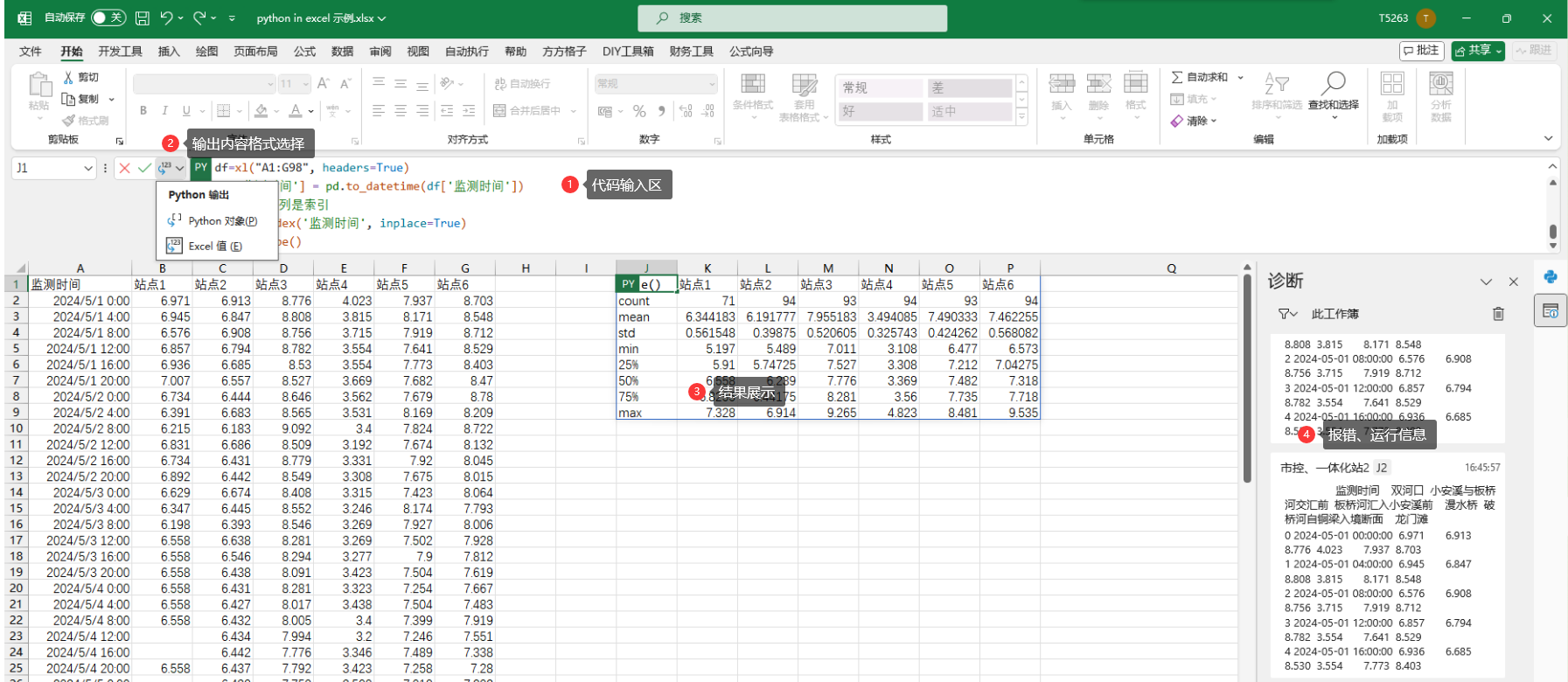Viewport: 1568px width, 682px height.
Task: Click the Paste (粘贴) clipboard icon
Action: 38,86
